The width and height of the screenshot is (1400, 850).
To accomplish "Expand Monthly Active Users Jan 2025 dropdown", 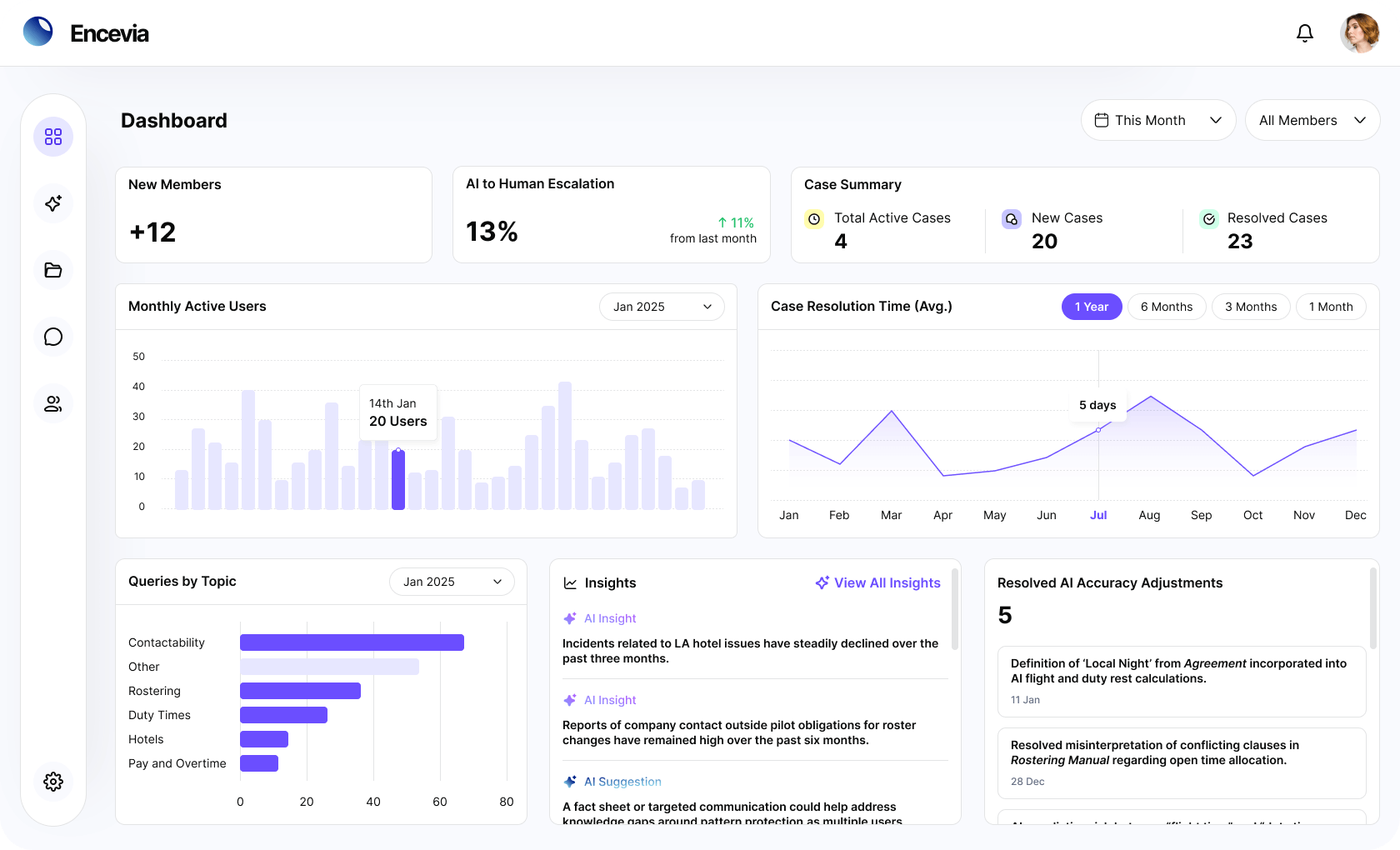I will (x=662, y=307).
